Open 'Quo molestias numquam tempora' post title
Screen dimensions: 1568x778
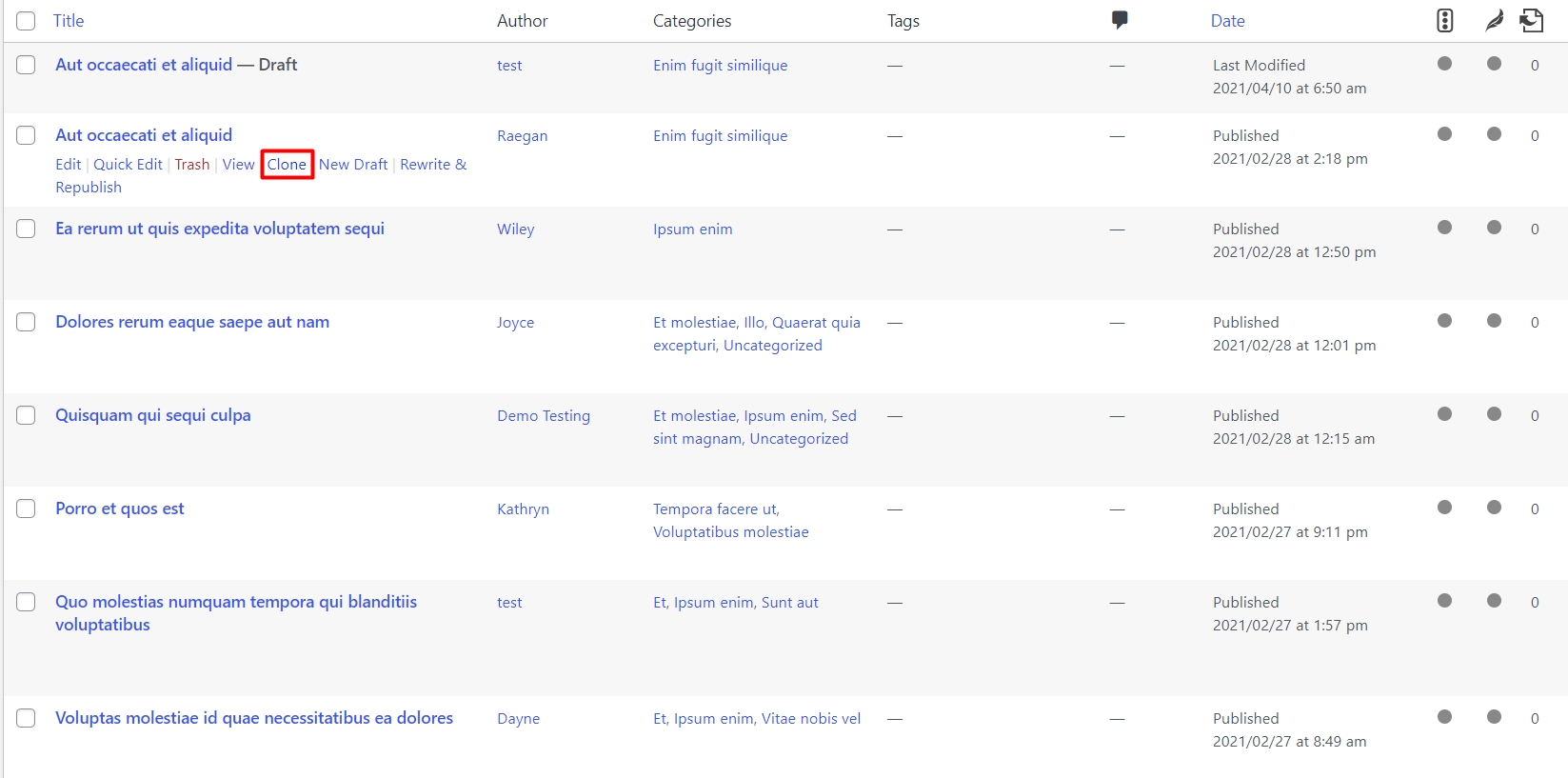[236, 613]
